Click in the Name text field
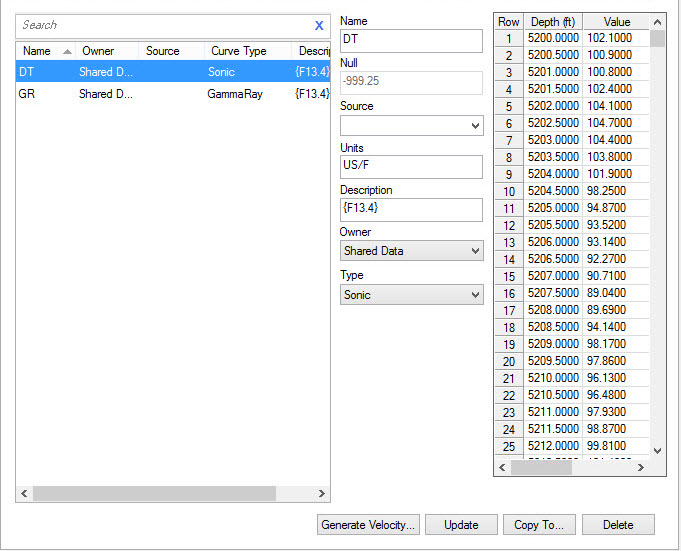The width and height of the screenshot is (681, 551). click(x=410, y=40)
